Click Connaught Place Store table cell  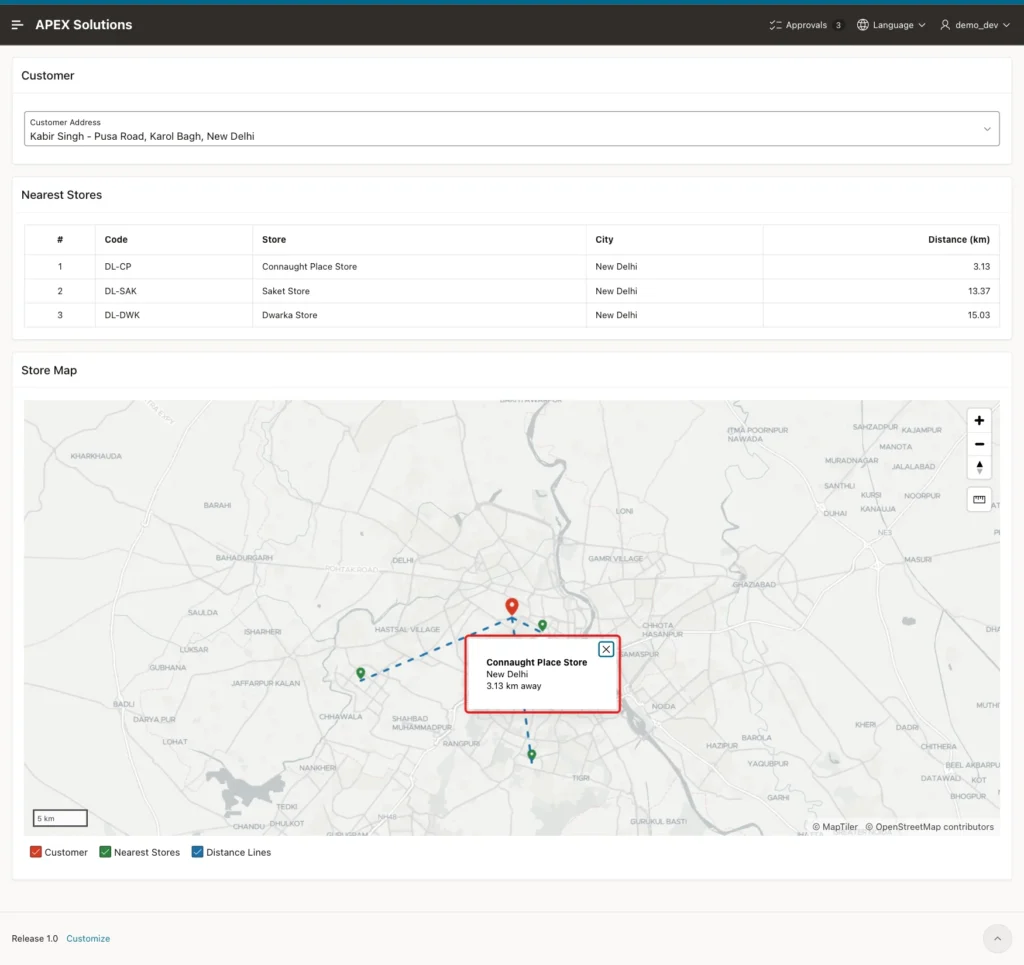tap(419, 266)
